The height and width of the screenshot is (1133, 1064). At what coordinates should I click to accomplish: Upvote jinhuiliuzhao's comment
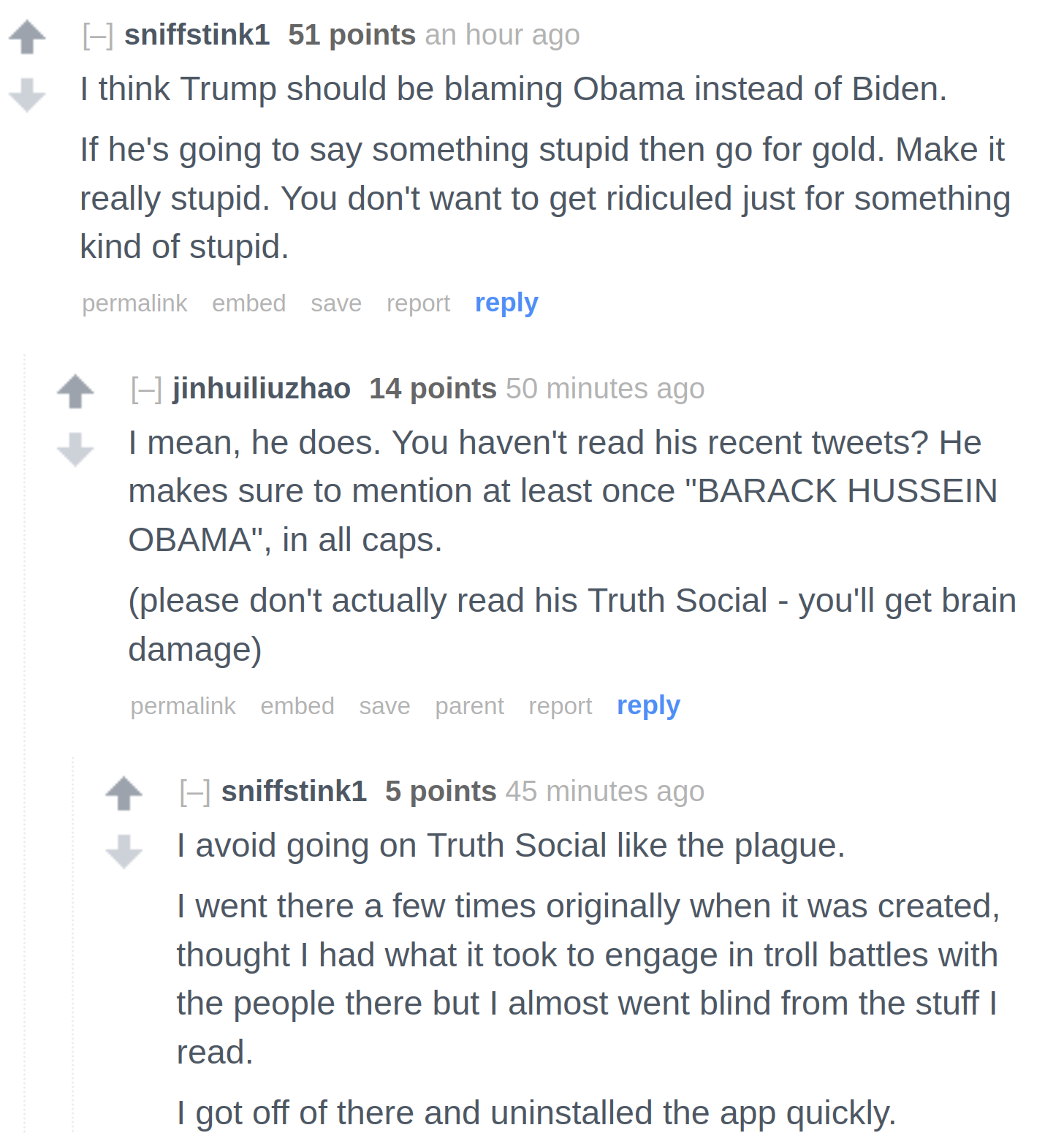(75, 391)
